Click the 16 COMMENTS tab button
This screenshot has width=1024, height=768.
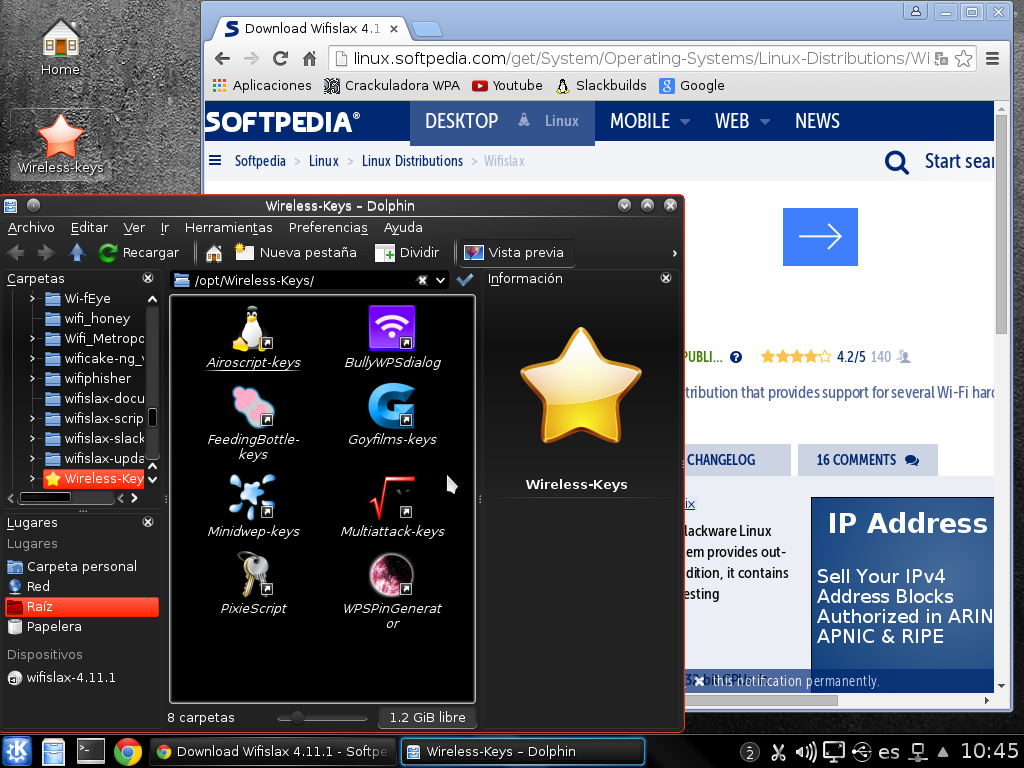point(867,460)
